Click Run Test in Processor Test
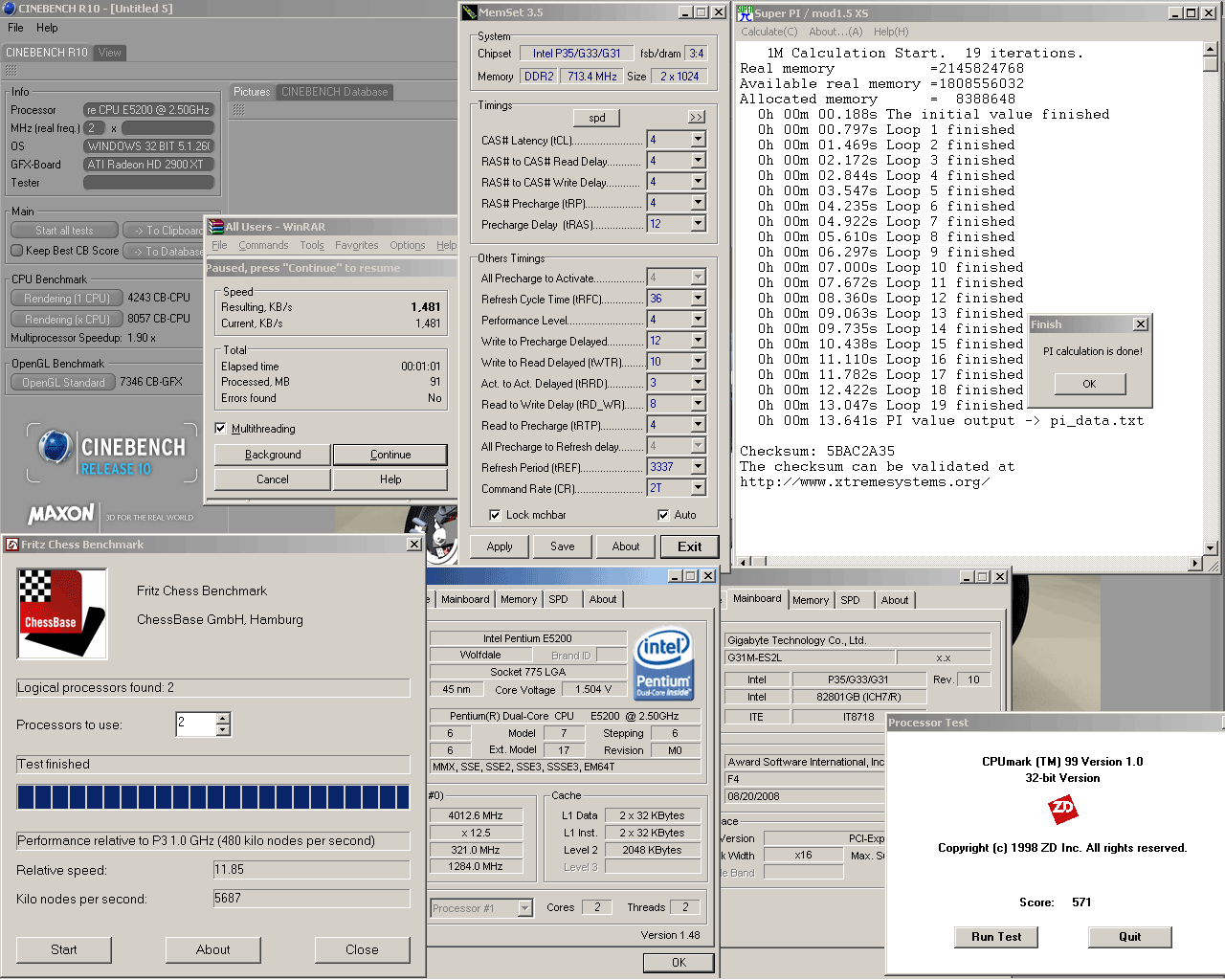 click(x=996, y=937)
